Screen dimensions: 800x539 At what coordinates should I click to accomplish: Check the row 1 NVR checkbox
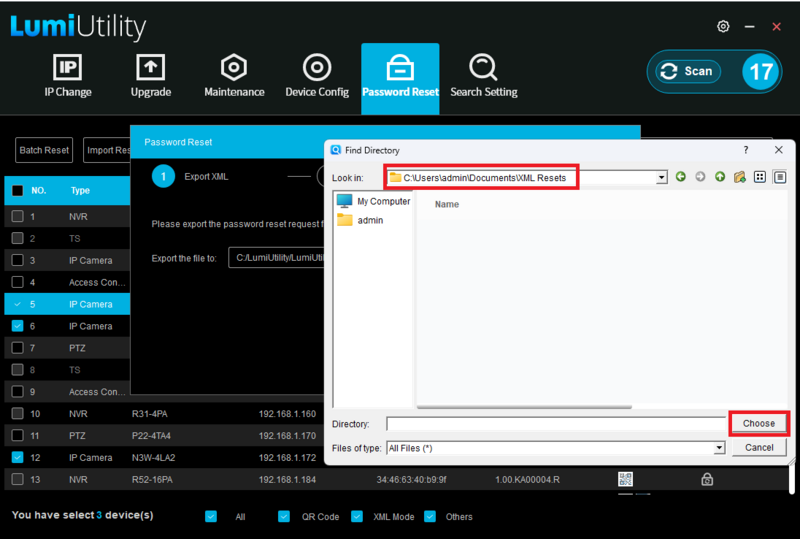point(17,216)
